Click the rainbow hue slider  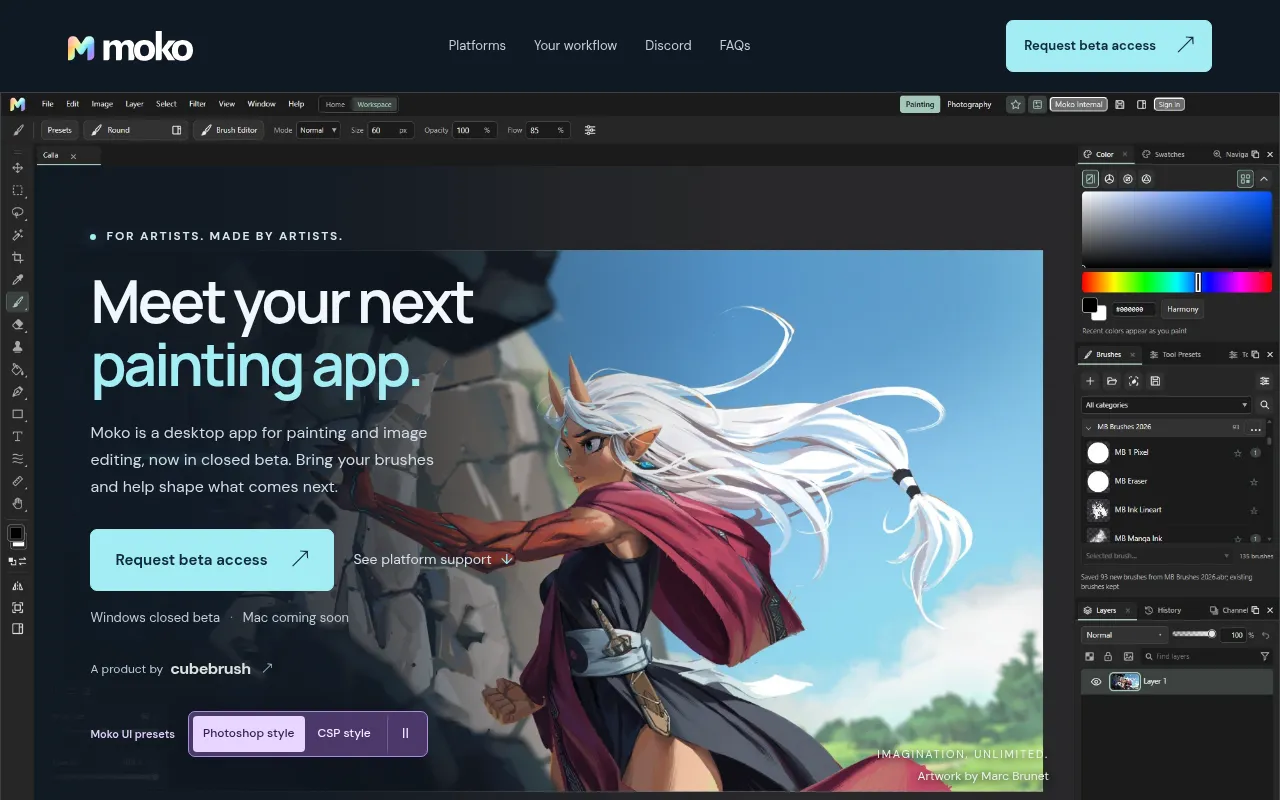pyautogui.click(x=1177, y=282)
